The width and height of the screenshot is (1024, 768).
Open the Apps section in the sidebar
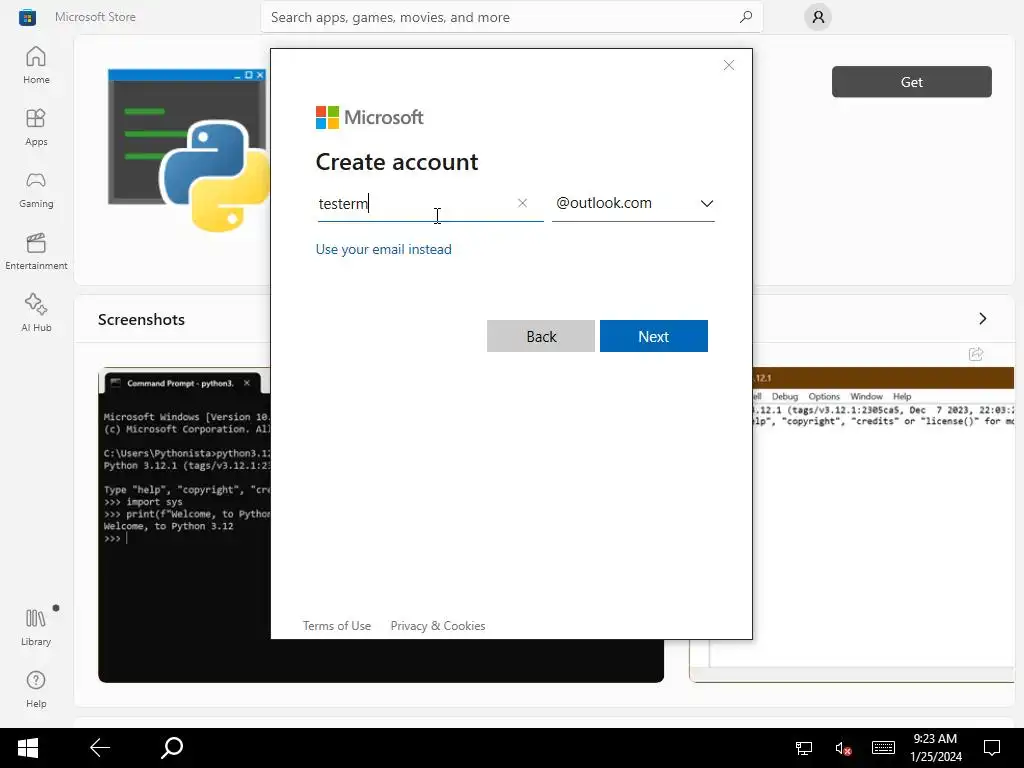(x=36, y=127)
